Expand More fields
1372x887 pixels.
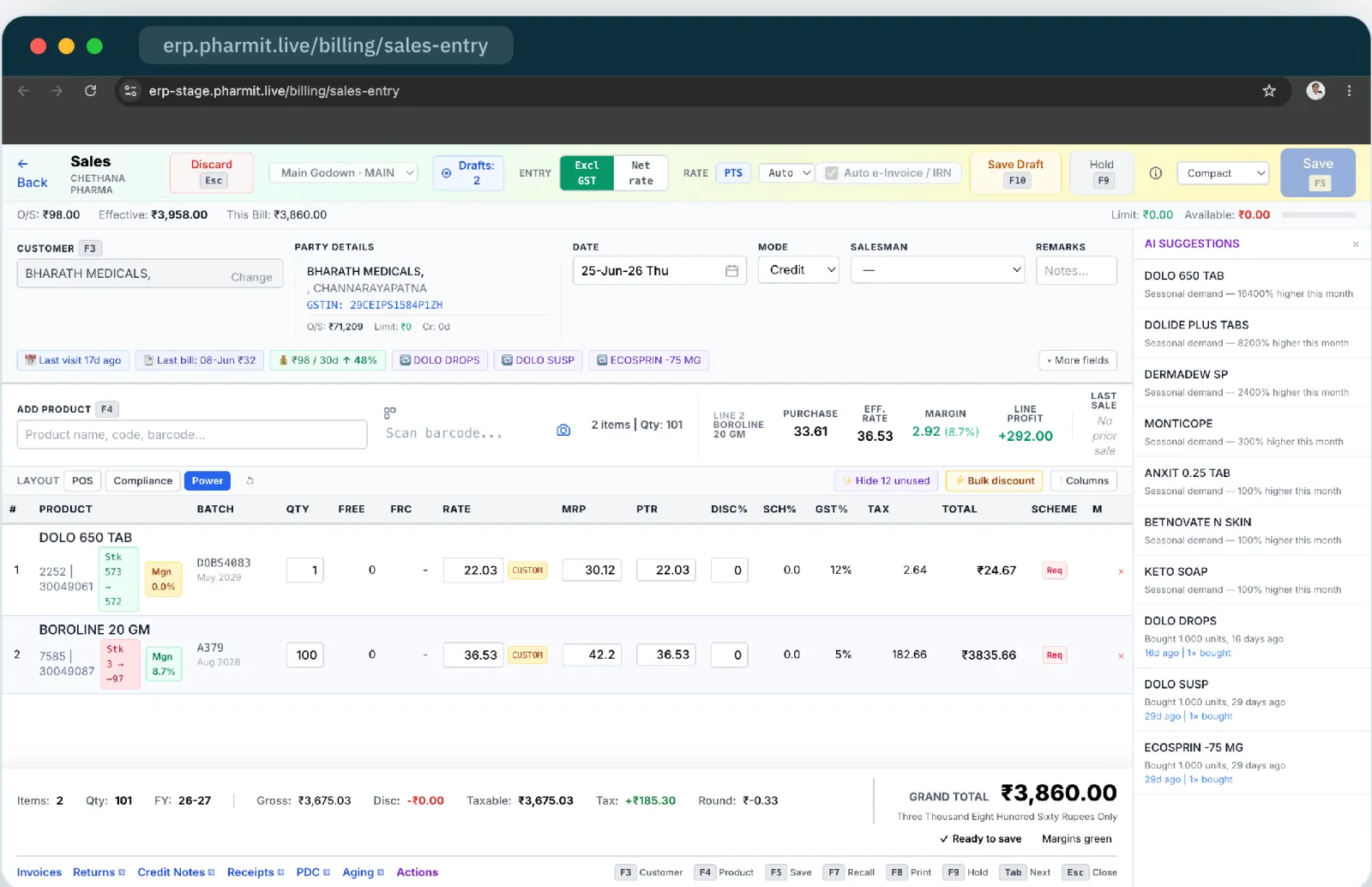(x=1078, y=360)
